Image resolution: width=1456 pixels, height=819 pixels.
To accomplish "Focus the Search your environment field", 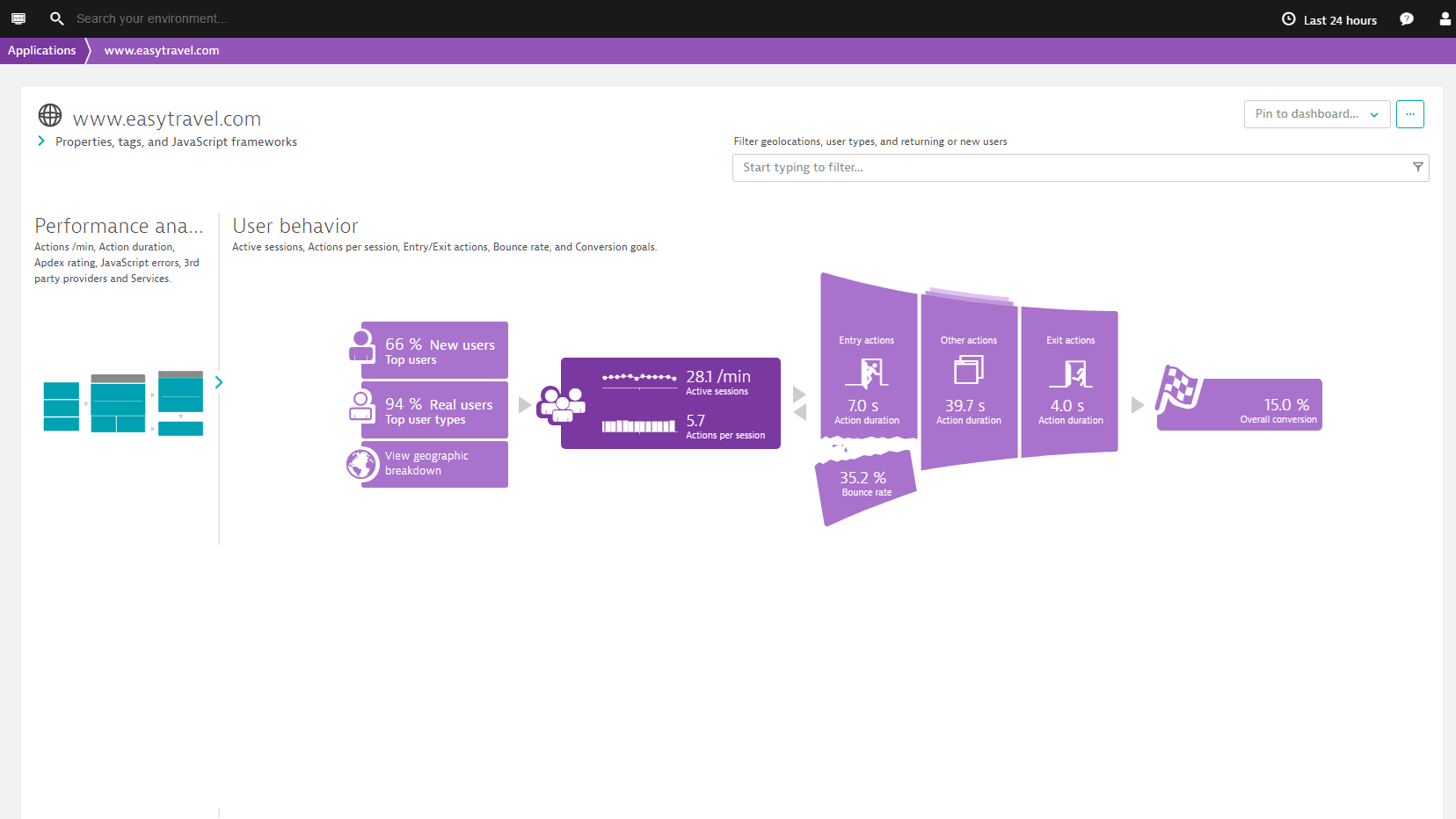I will click(151, 18).
